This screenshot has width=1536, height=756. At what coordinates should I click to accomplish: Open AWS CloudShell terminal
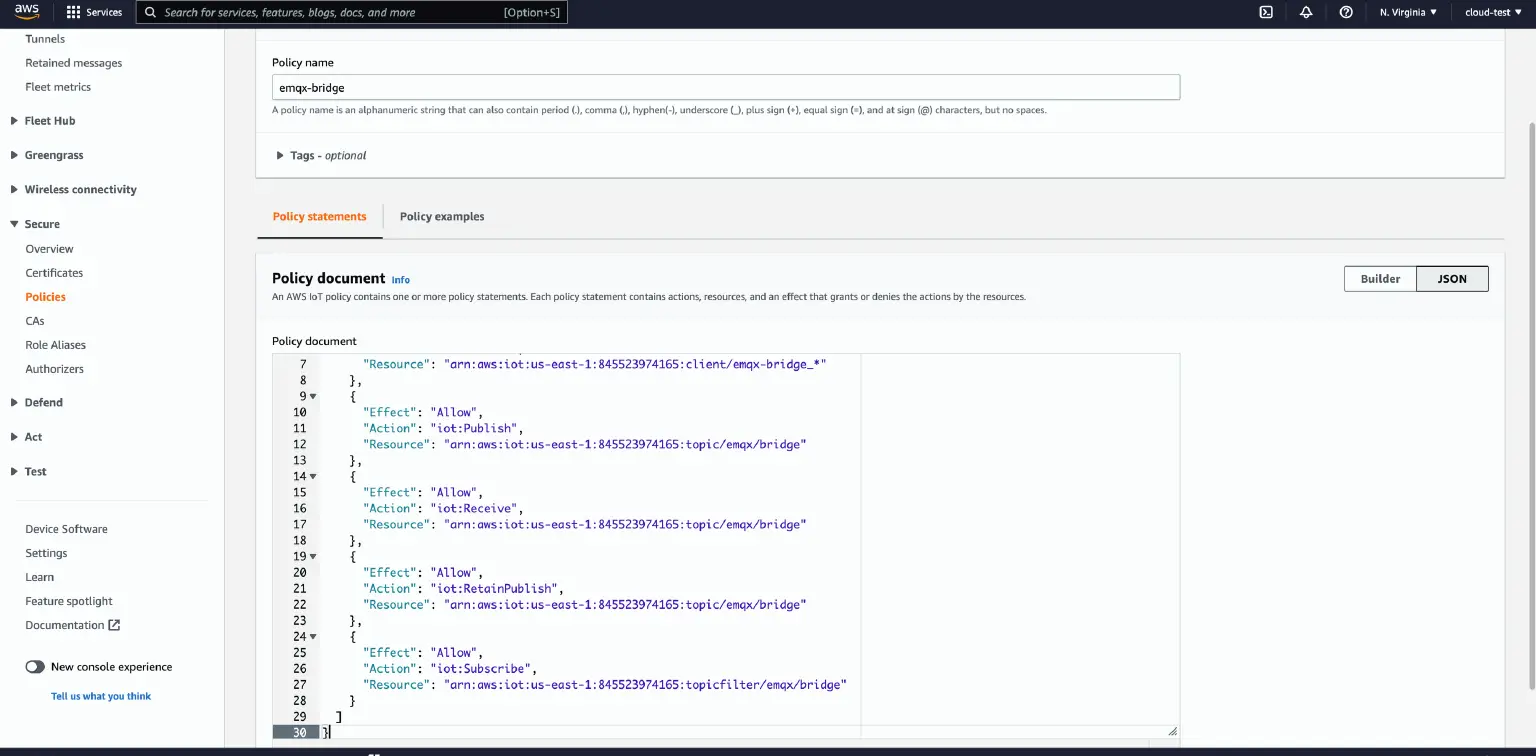[1266, 12]
